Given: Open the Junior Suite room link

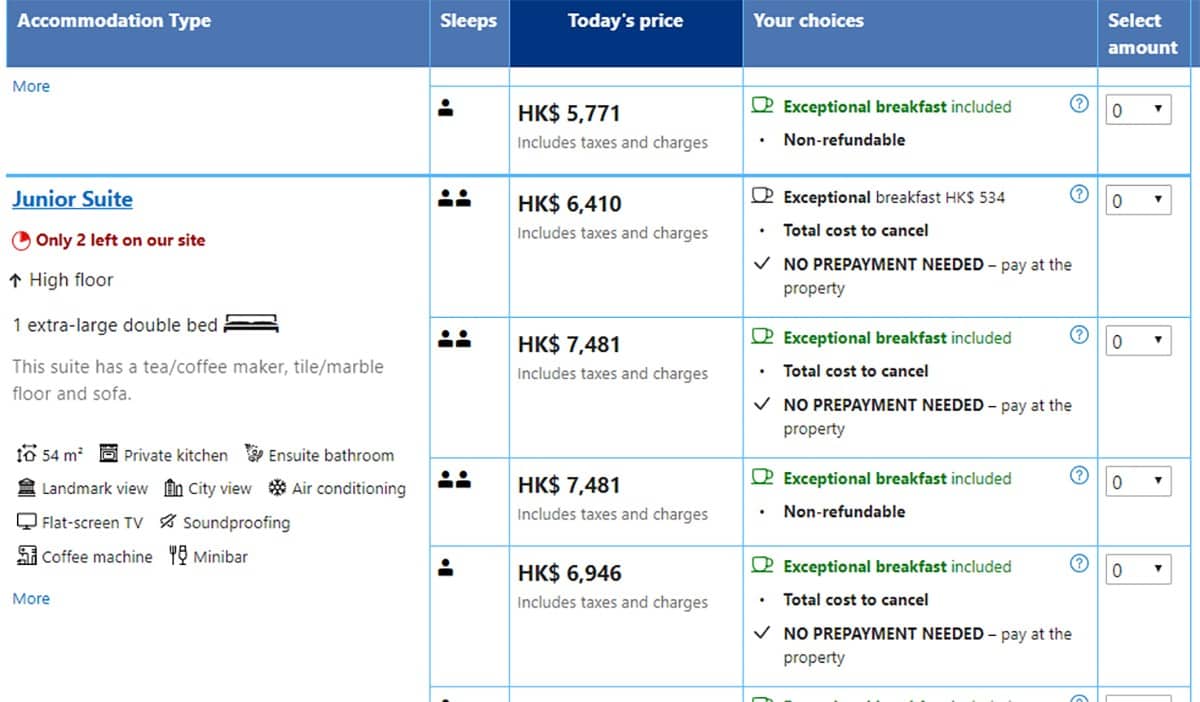Looking at the screenshot, I should click(72, 199).
